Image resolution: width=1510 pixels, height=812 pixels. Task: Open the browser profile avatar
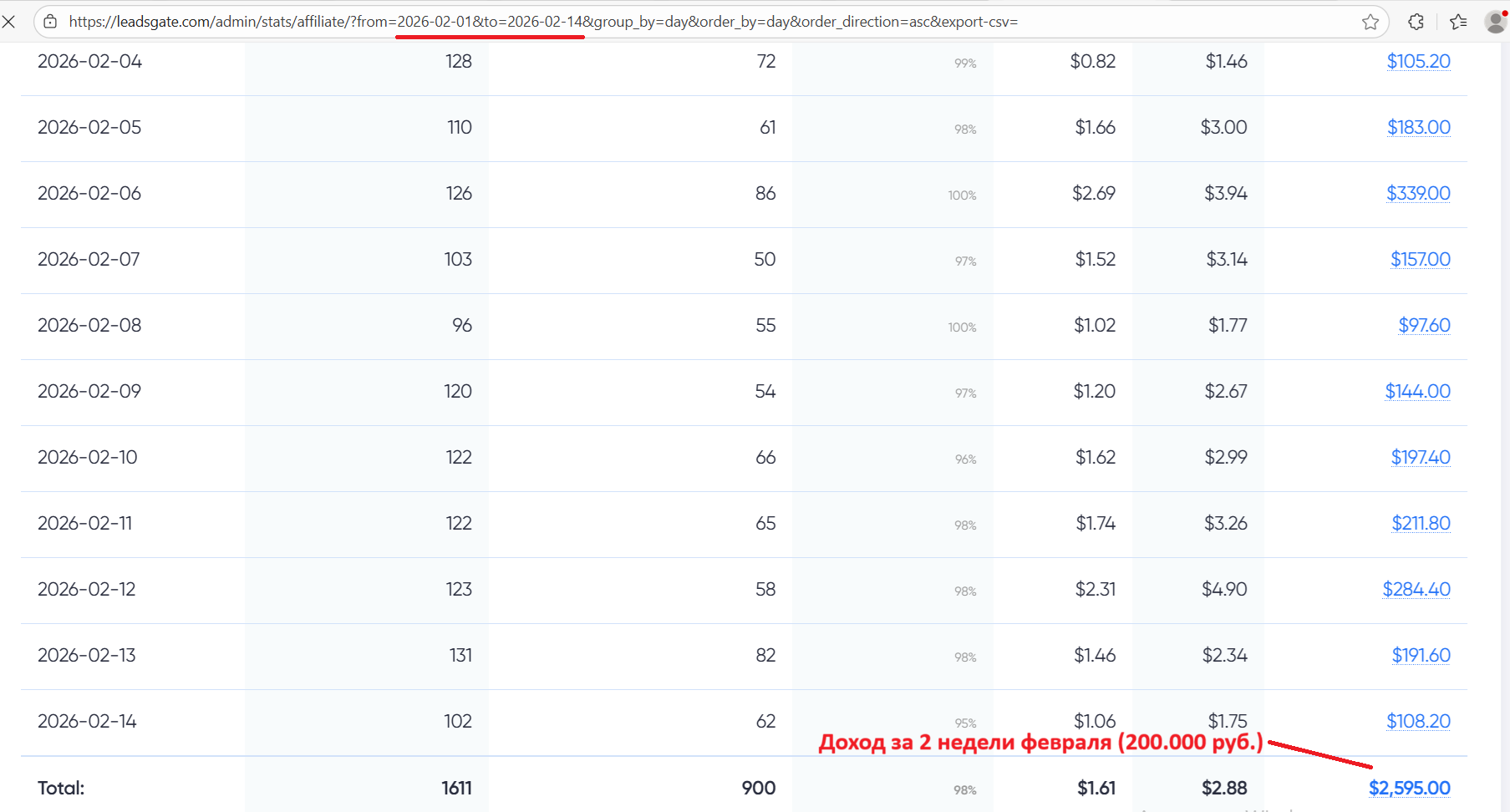1495,22
